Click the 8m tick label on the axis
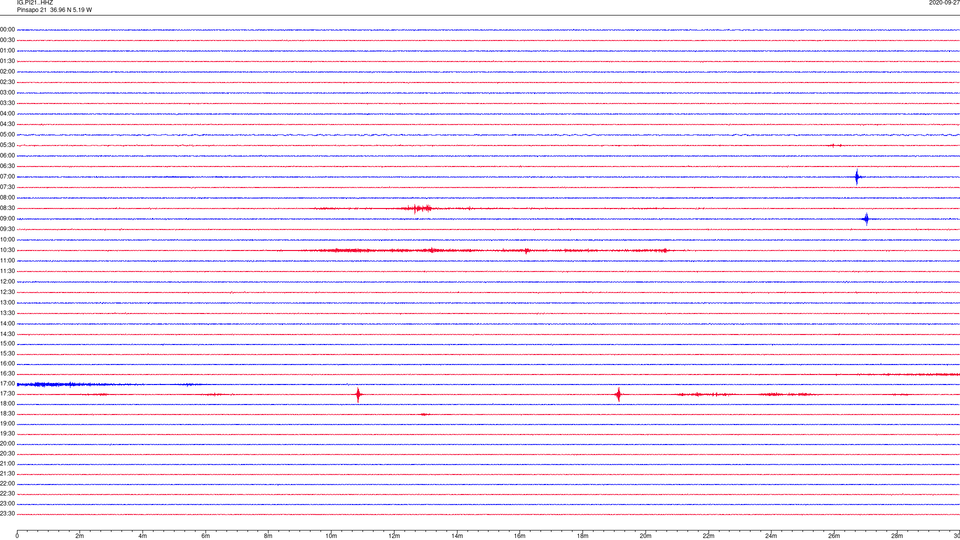 (x=268, y=536)
